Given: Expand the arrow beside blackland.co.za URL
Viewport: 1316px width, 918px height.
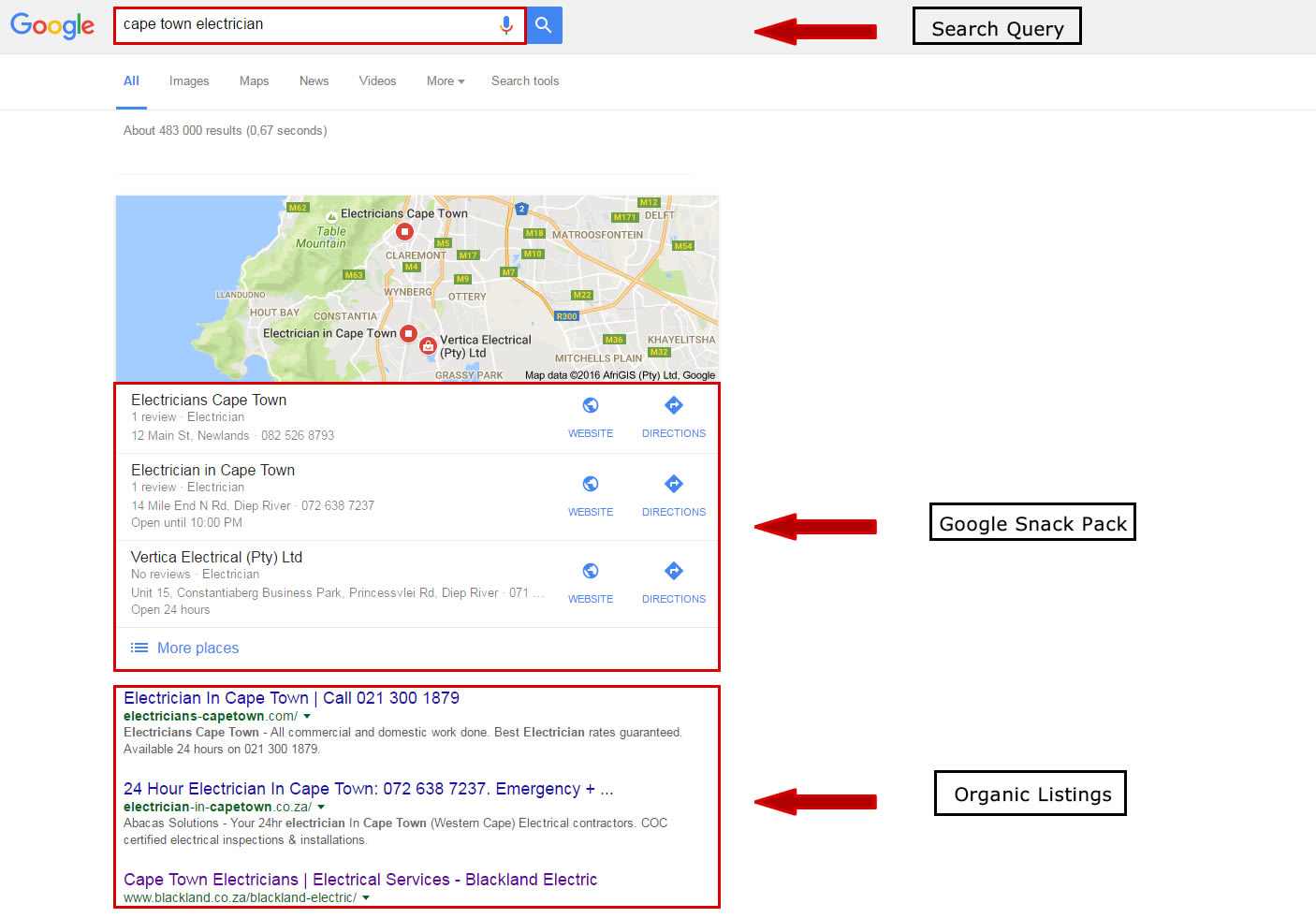Looking at the screenshot, I should [366, 896].
